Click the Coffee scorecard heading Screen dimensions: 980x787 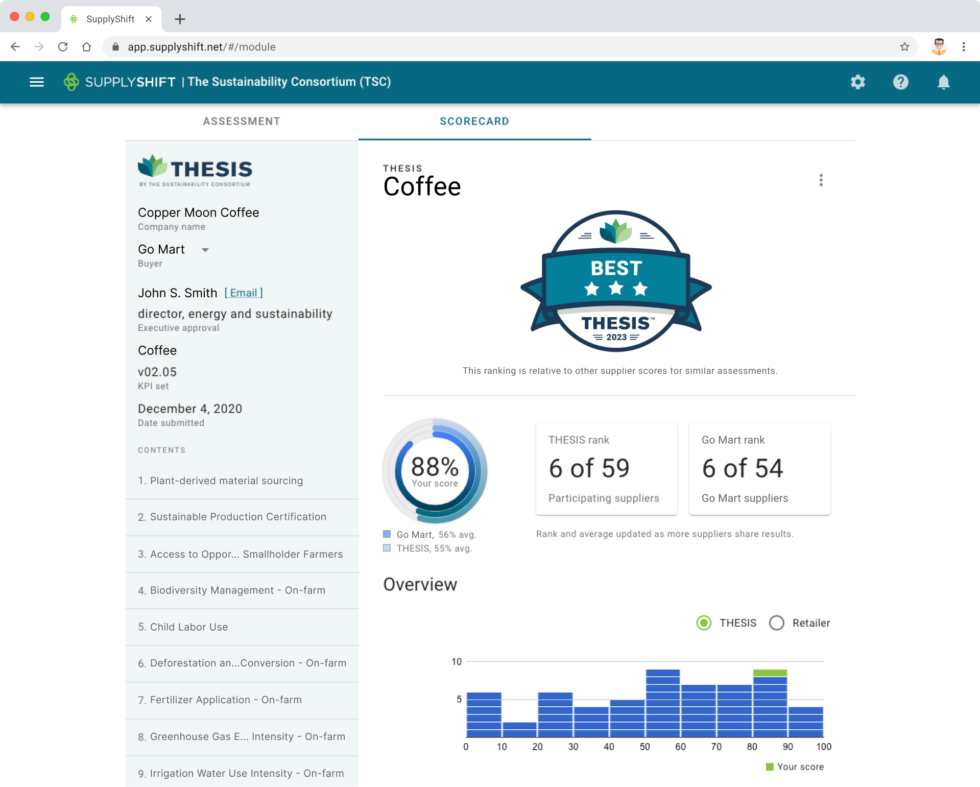[422, 186]
